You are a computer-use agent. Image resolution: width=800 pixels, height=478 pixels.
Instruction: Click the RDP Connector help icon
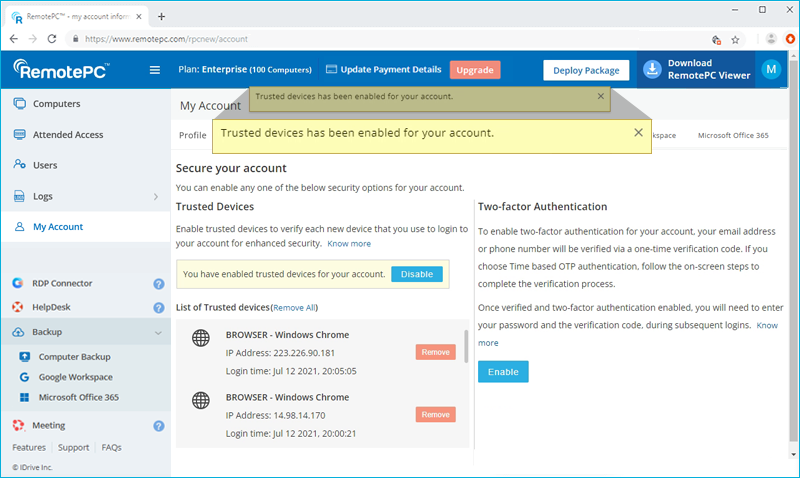pos(158,284)
